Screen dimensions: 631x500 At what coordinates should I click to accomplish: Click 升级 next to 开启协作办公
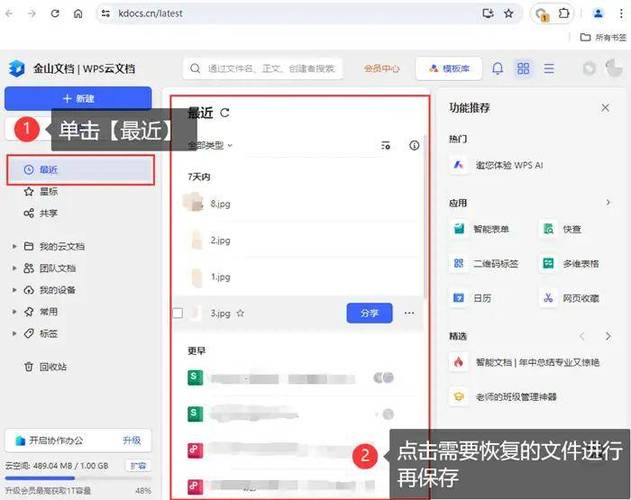(x=132, y=440)
